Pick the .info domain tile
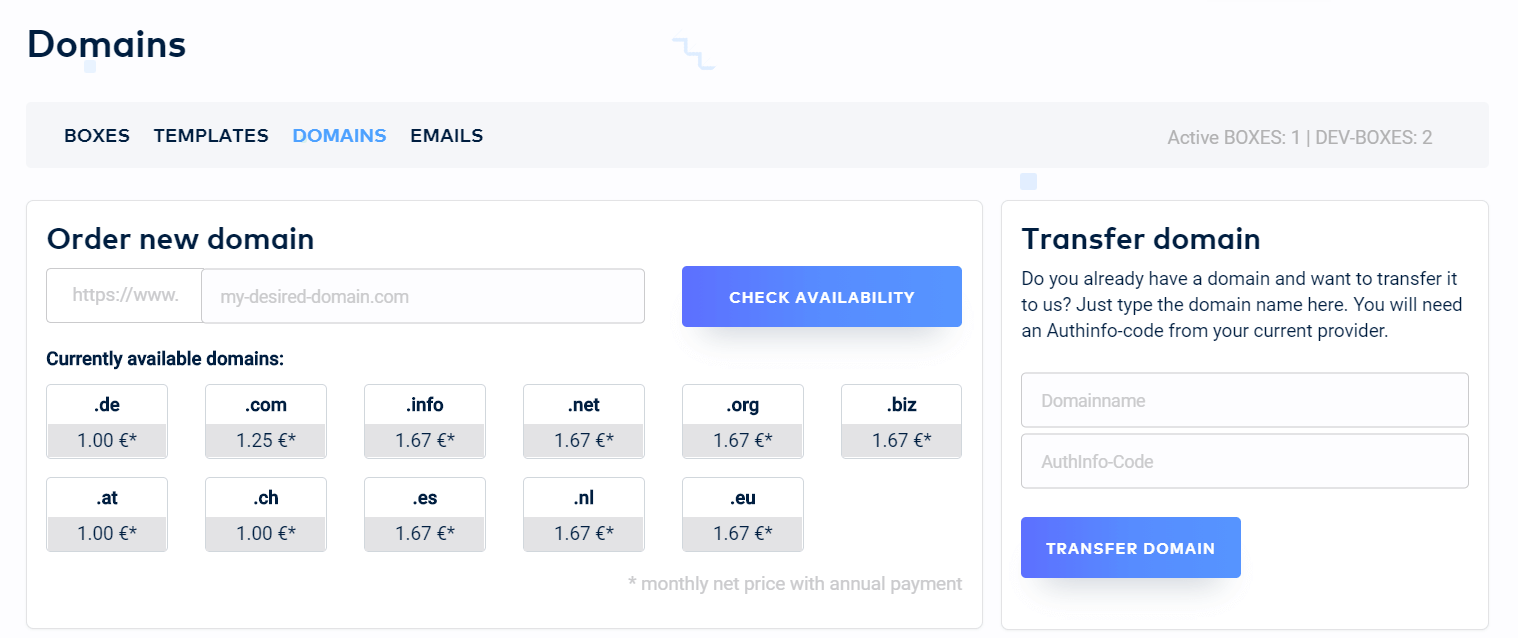1518x638 pixels. [x=425, y=421]
